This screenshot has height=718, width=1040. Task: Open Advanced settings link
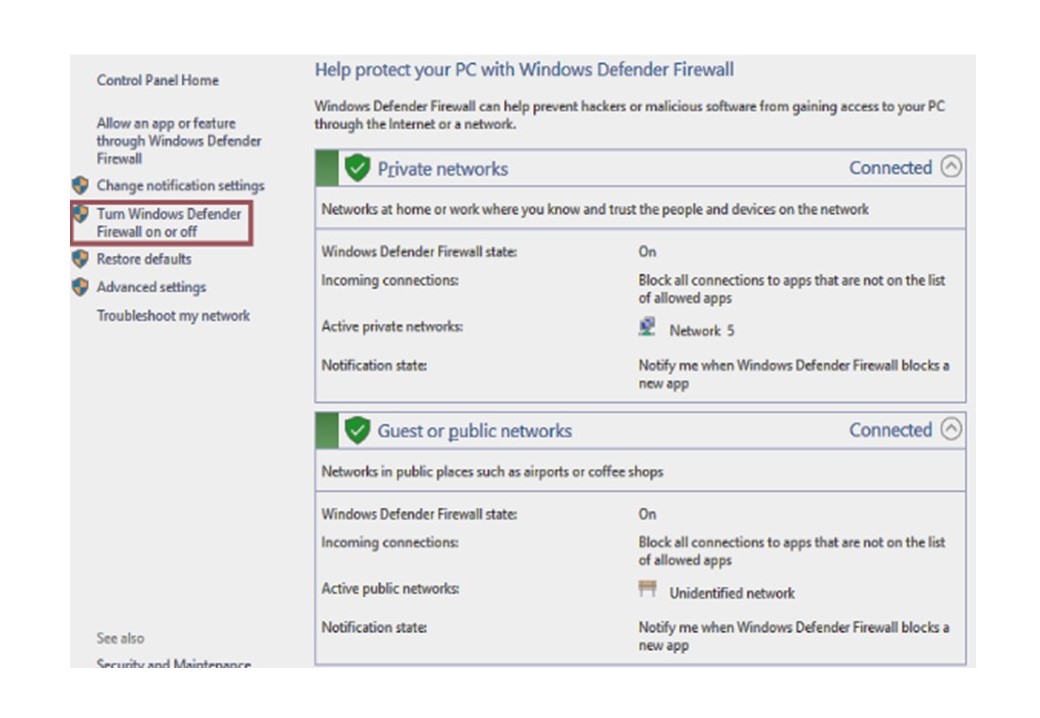click(151, 287)
